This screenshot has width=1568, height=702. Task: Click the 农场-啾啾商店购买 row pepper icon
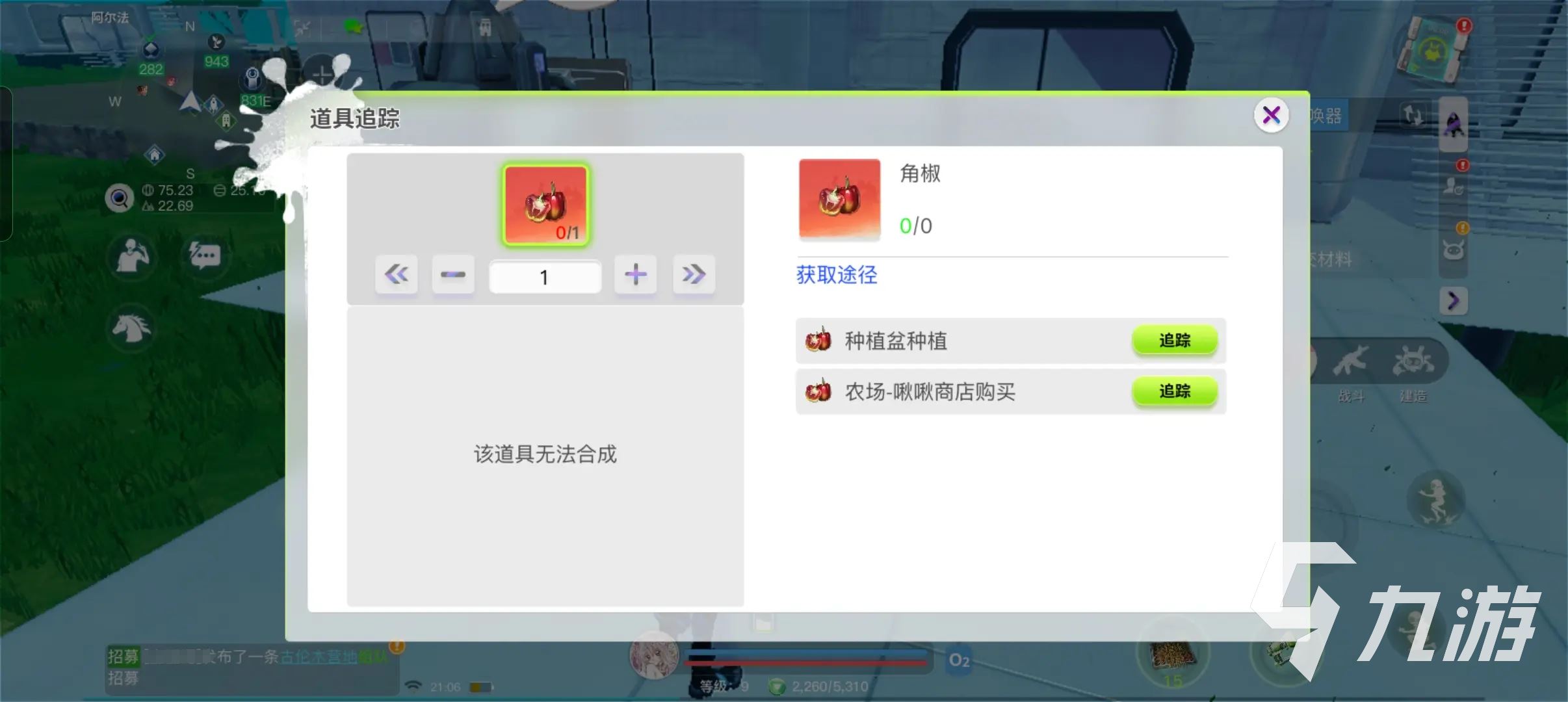pyautogui.click(x=818, y=391)
